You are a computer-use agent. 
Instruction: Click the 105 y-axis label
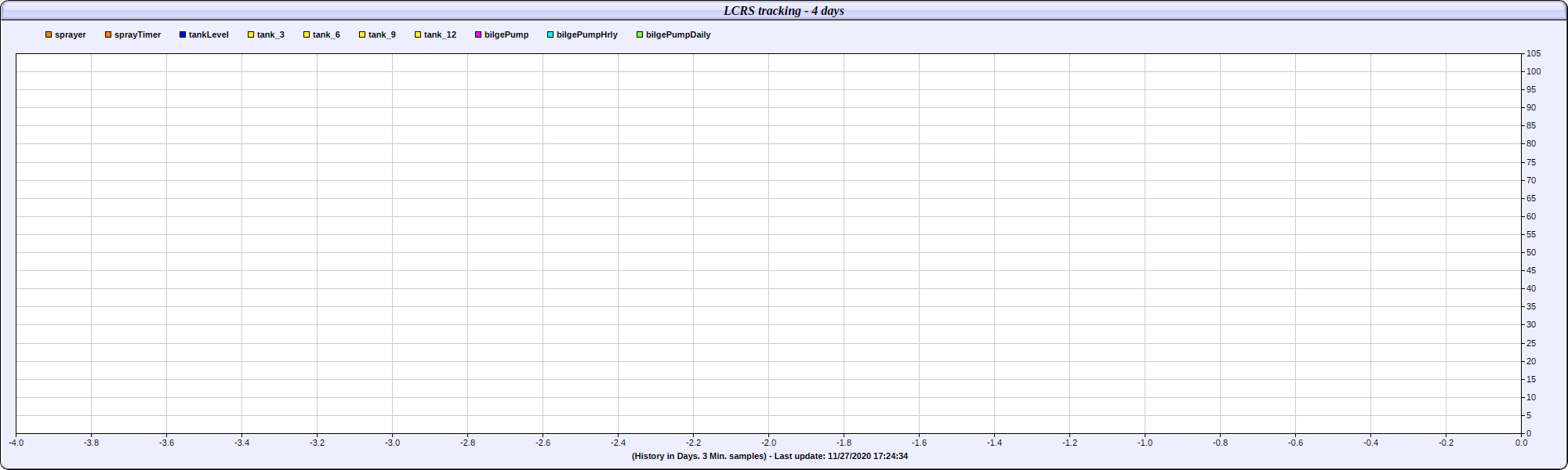click(x=1534, y=53)
